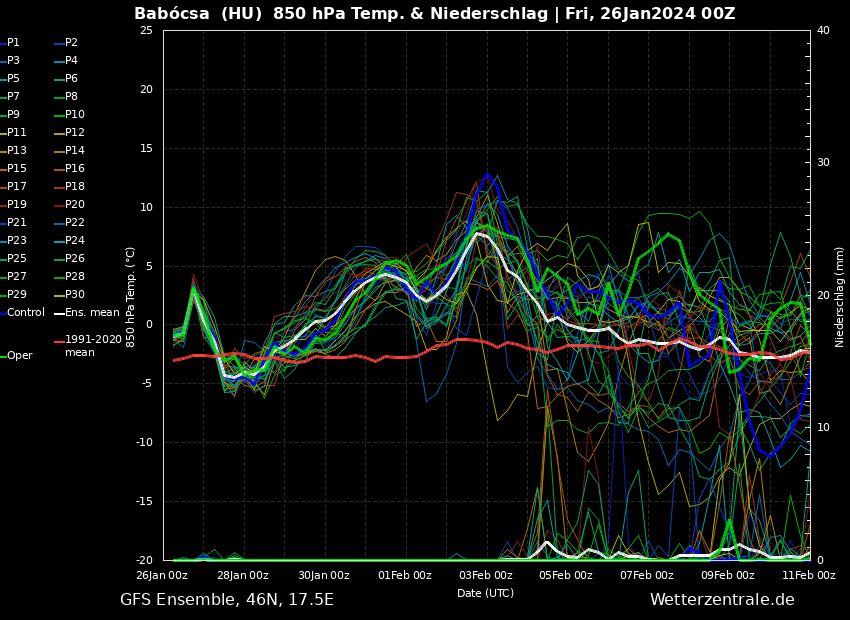This screenshot has height=620, width=850.
Task: Click the Ens. mean legend entry
Action: pos(92,313)
